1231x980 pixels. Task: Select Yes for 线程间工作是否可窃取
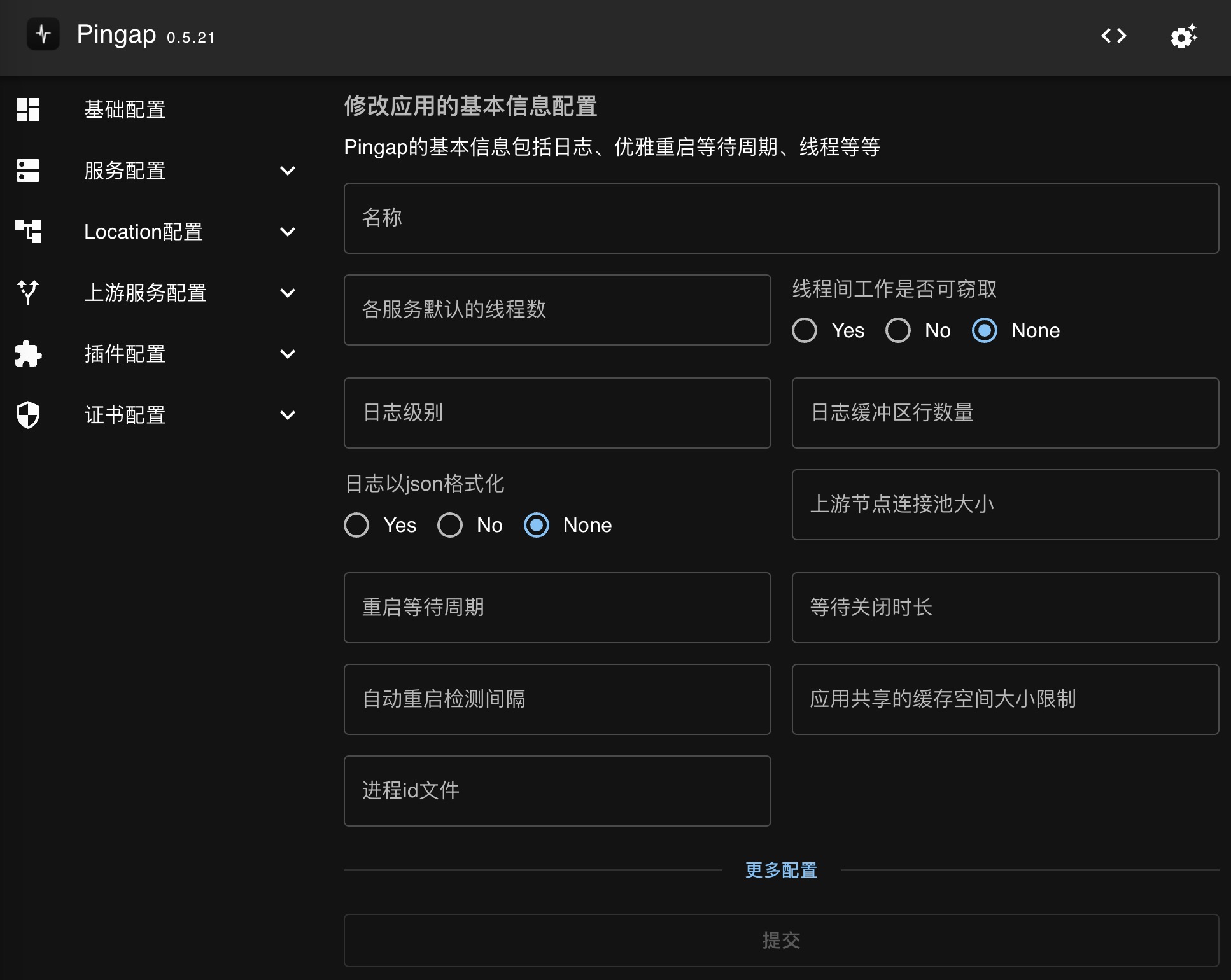click(x=805, y=330)
